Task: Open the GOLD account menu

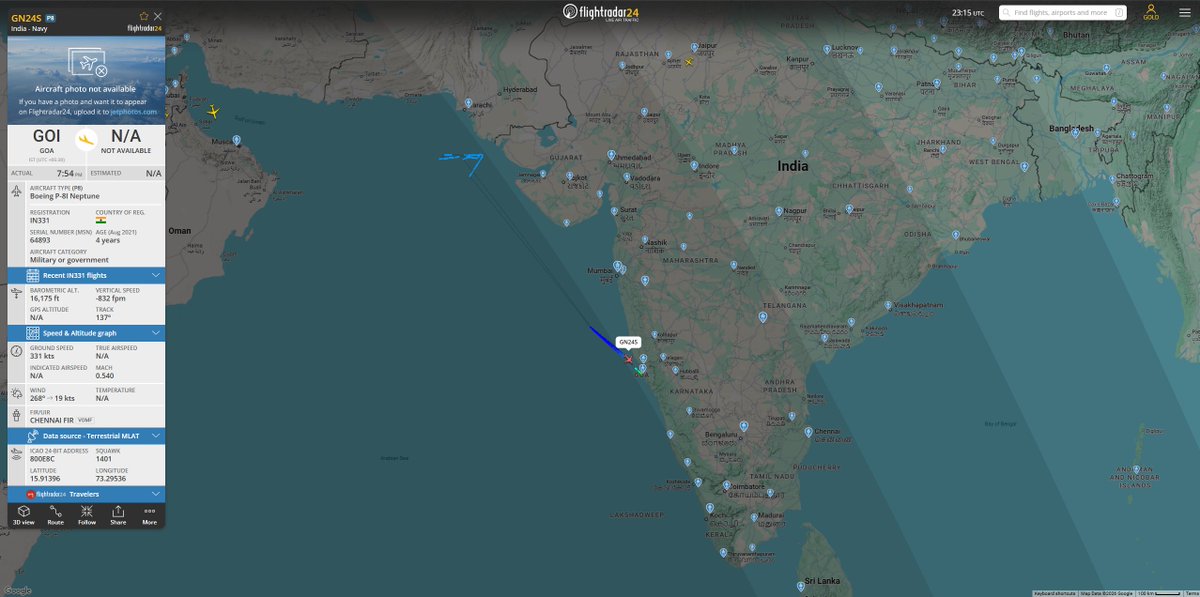Action: point(1151,12)
